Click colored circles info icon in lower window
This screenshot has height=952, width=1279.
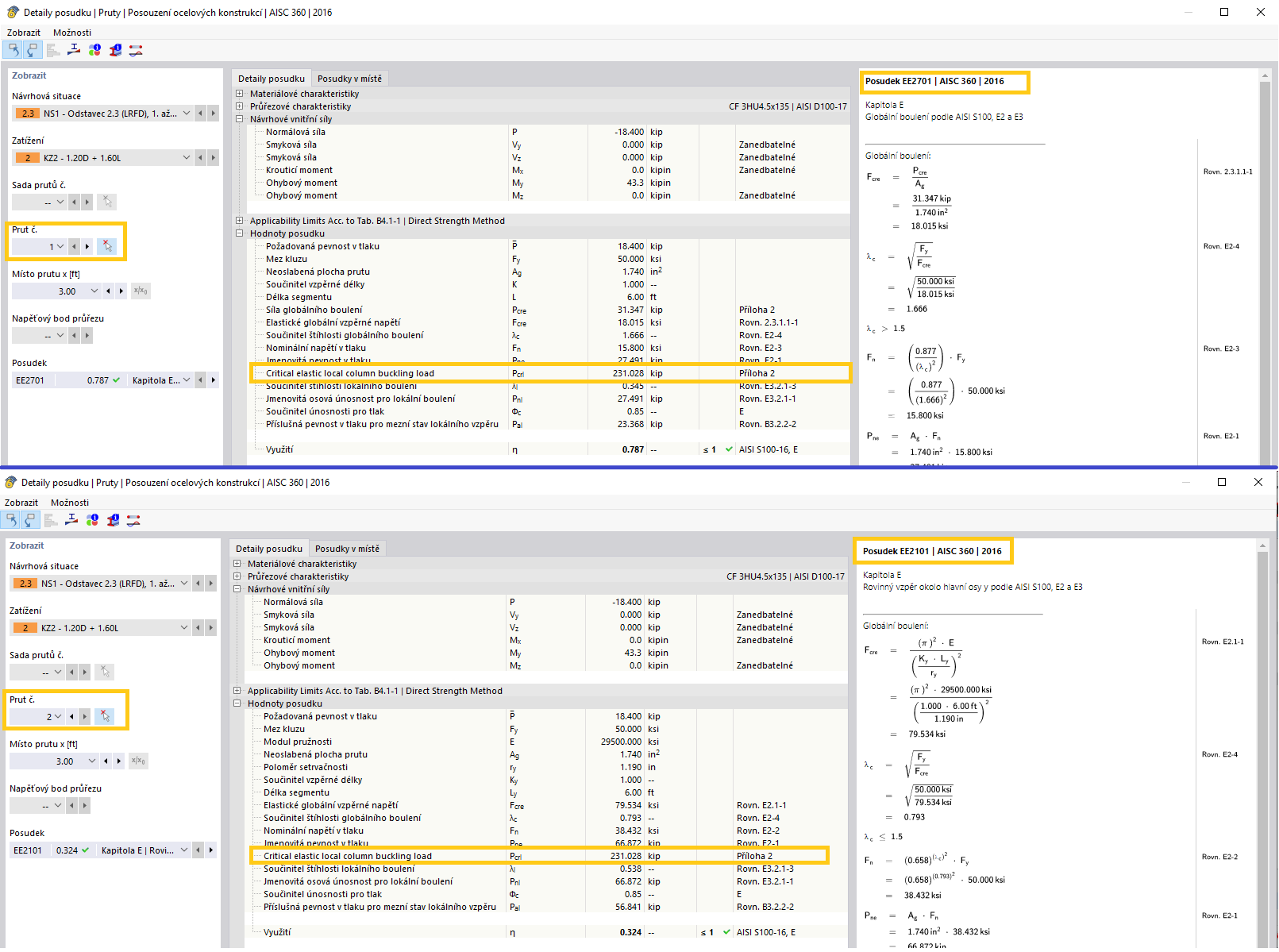coord(92,520)
